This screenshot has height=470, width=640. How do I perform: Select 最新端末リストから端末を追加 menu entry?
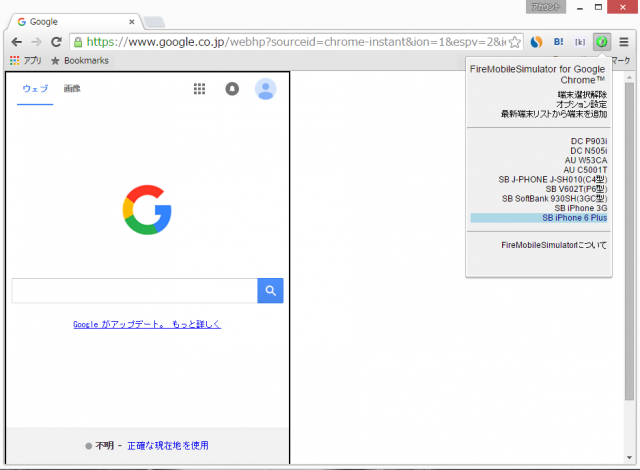point(554,114)
